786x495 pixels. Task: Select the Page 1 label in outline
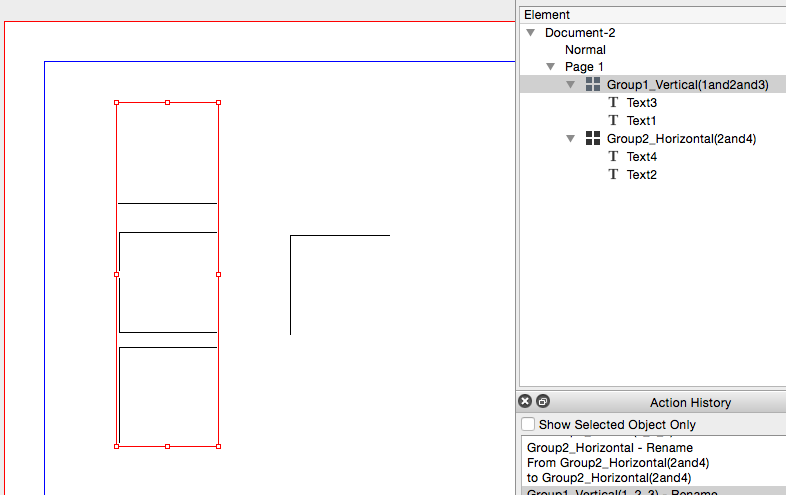(x=585, y=67)
